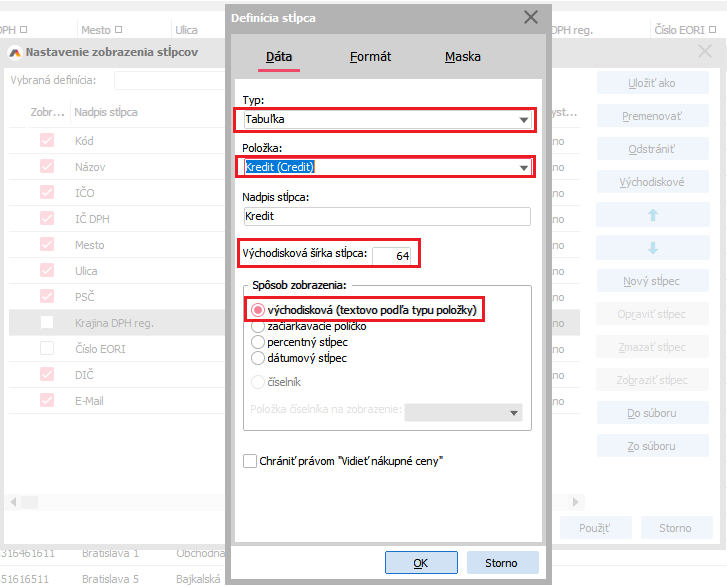Switch to the Formát tab

pos(370,57)
